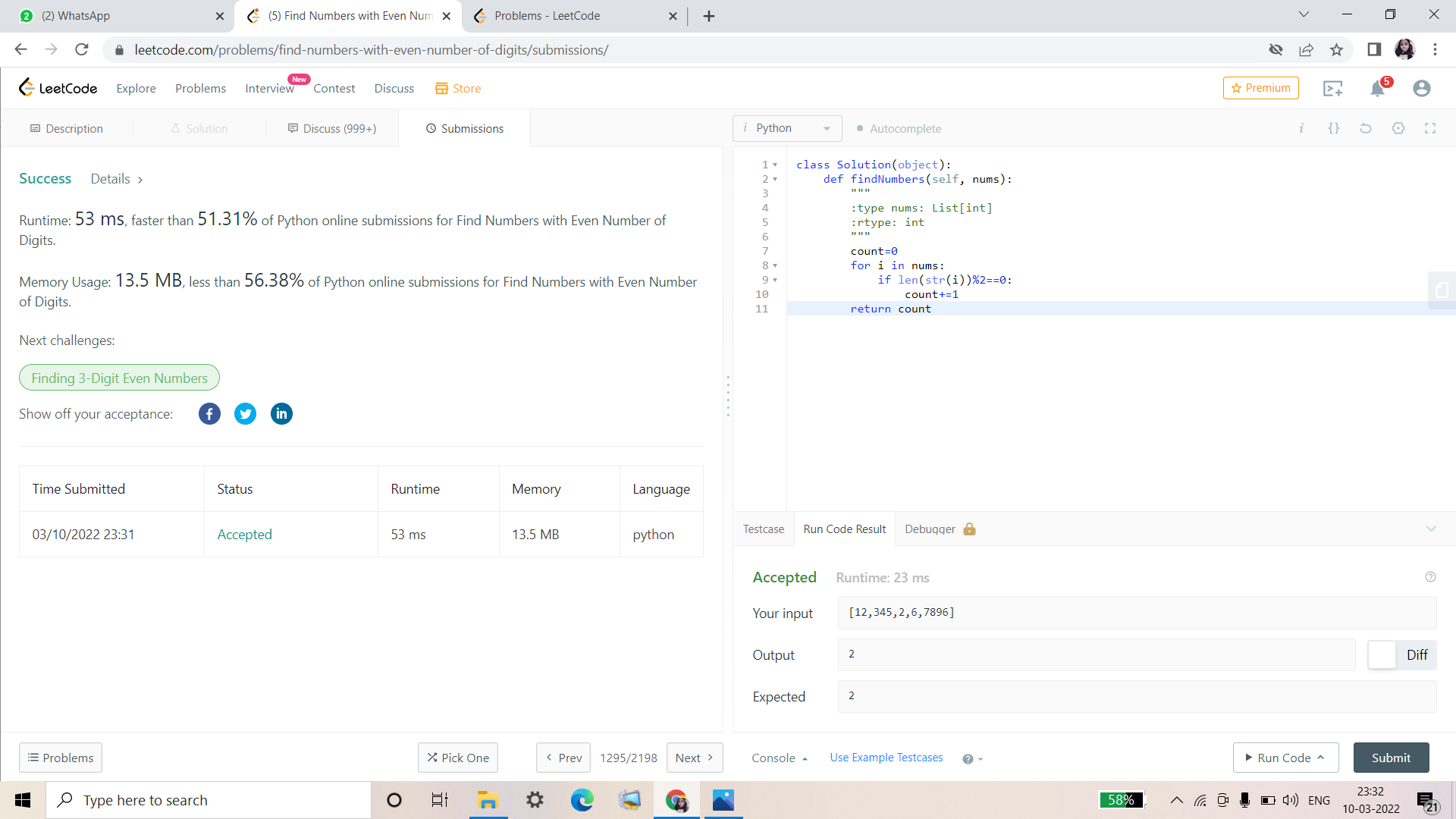Toggle the Diff switch
Screen dimensions: 1456x819
(x=1402, y=654)
